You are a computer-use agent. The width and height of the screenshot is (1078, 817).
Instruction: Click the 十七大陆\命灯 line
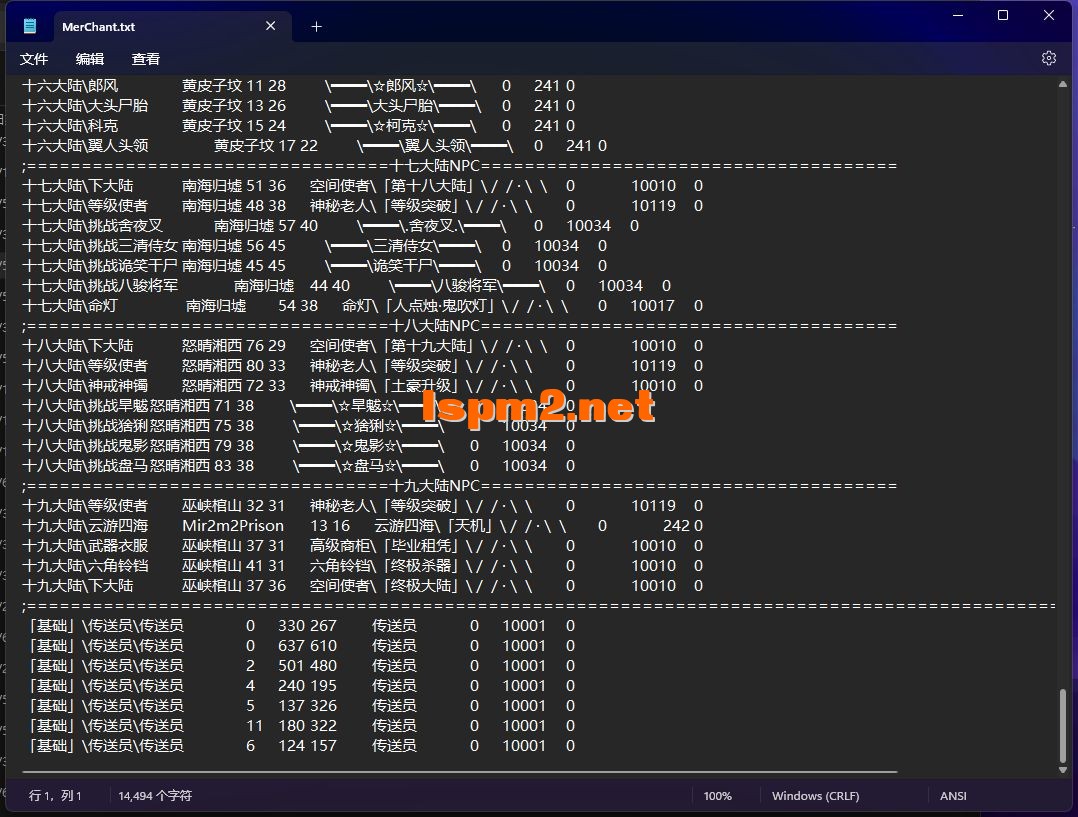(x=362, y=305)
